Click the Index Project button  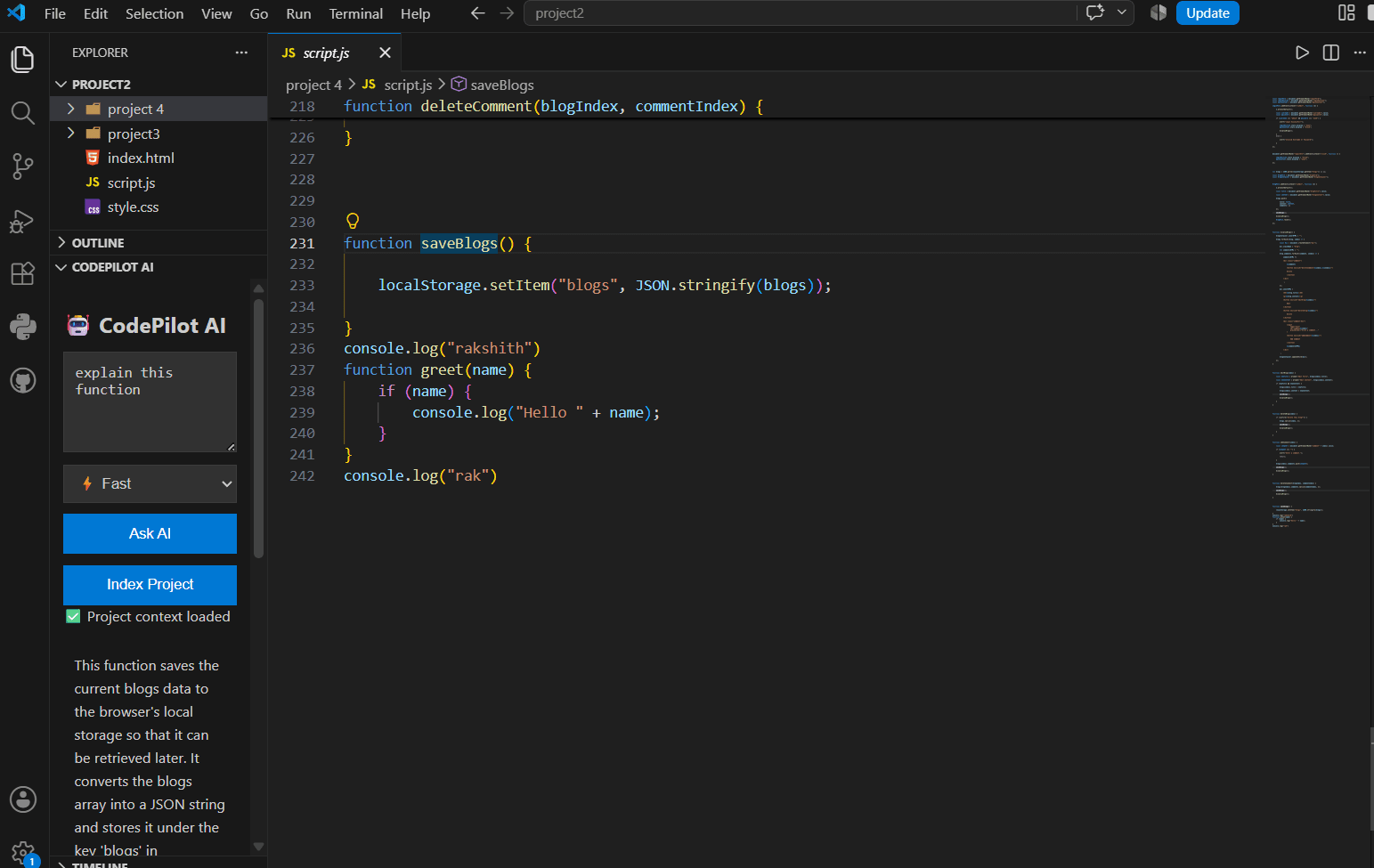click(150, 584)
